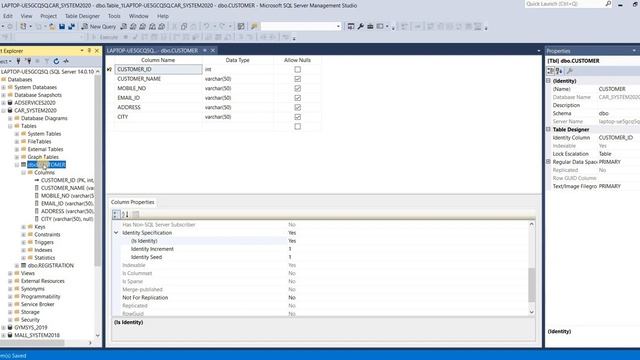Click Alphabetical icon in Properties panel
The width and height of the screenshot is (640, 360).
[x=559, y=71]
